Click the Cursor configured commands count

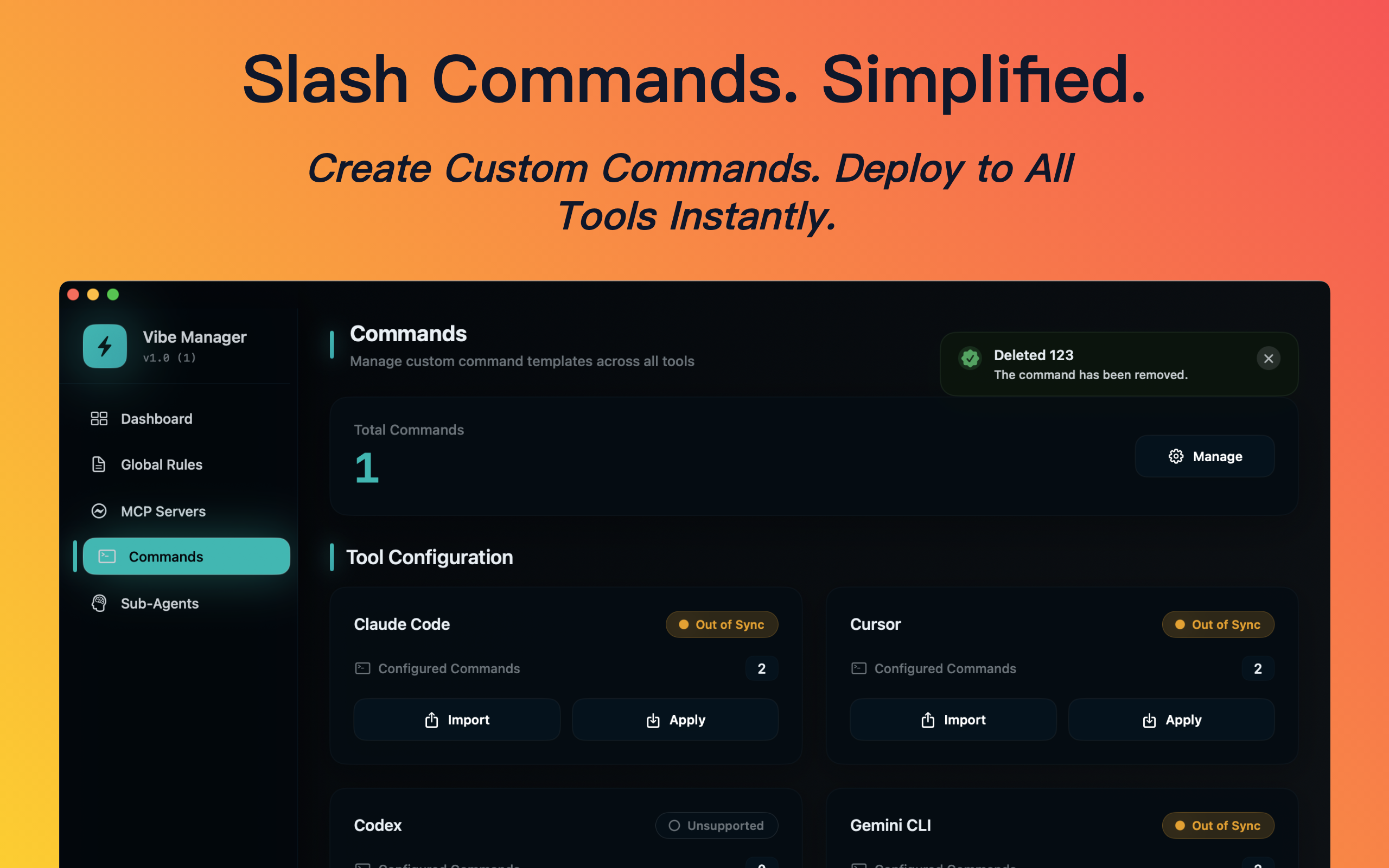[1258, 668]
